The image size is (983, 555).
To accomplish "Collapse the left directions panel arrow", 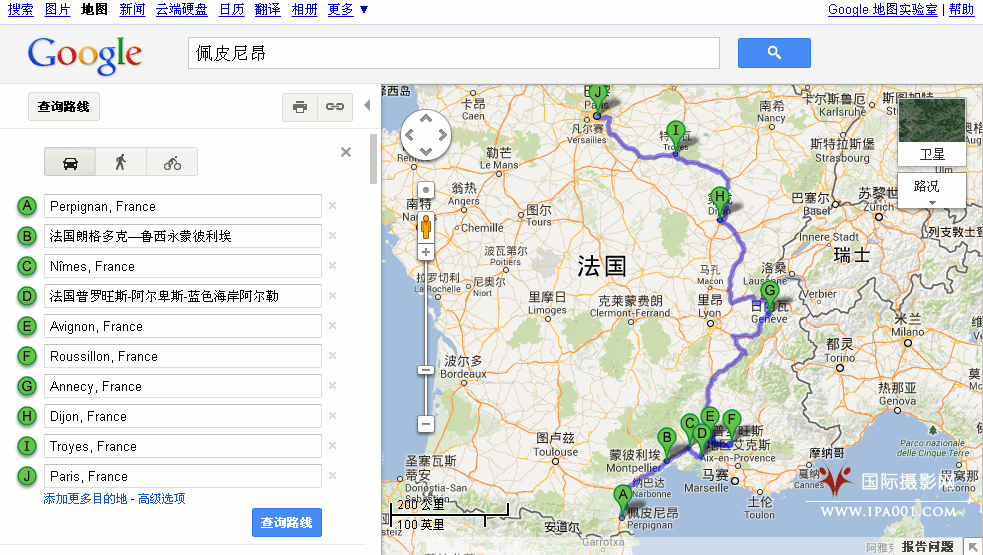I will click(367, 105).
